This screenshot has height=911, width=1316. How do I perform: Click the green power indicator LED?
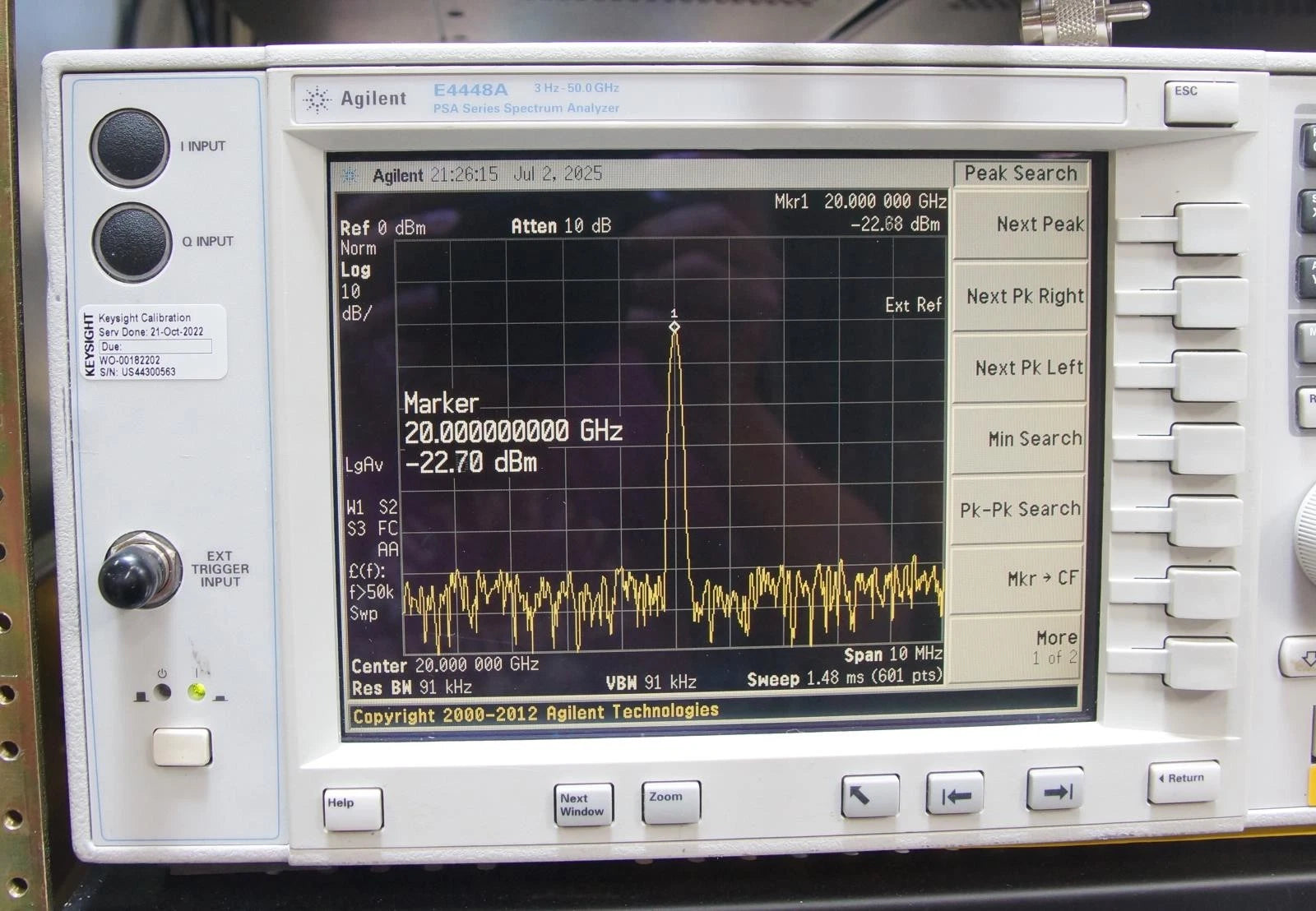(x=197, y=692)
